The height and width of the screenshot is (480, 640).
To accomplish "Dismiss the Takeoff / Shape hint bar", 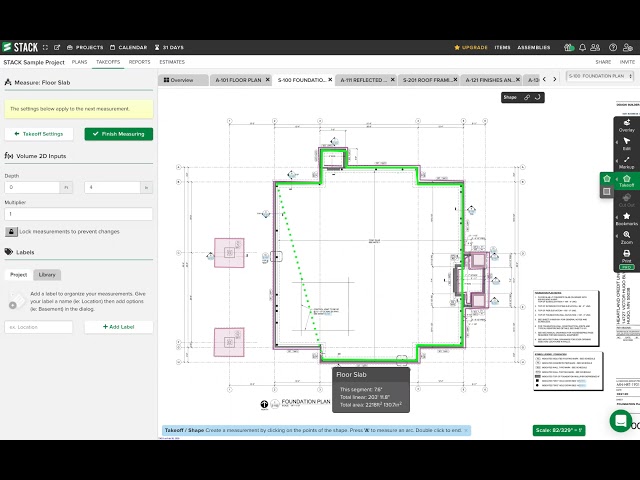I will [466, 430].
